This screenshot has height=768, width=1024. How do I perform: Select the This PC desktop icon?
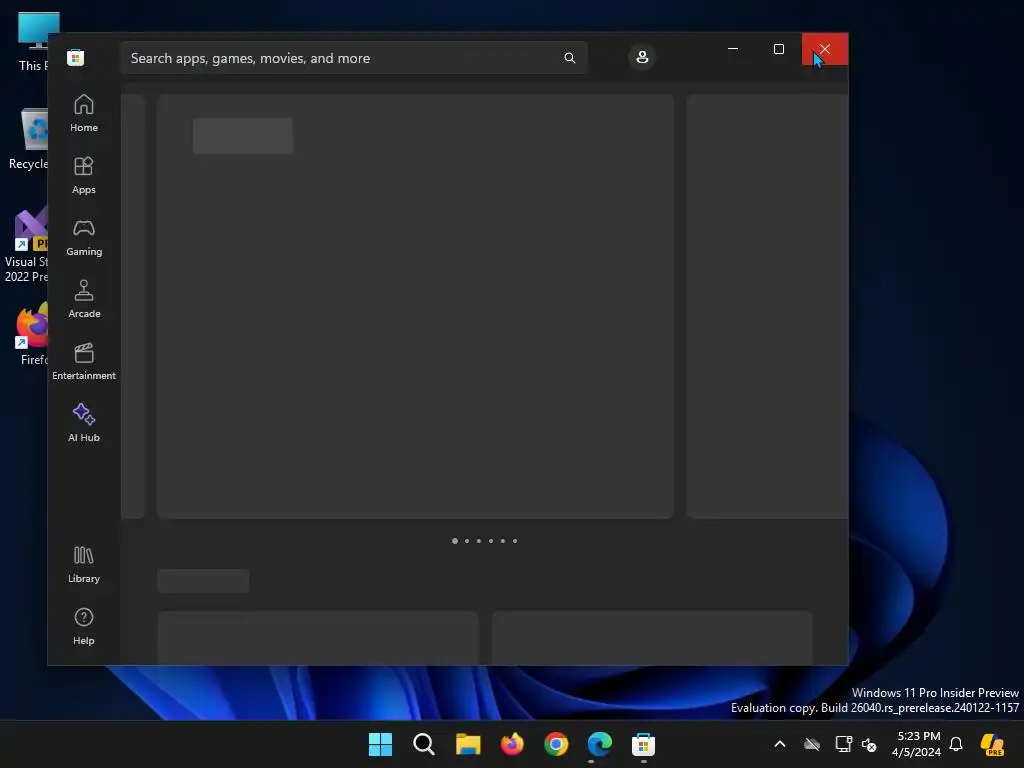tap(33, 42)
